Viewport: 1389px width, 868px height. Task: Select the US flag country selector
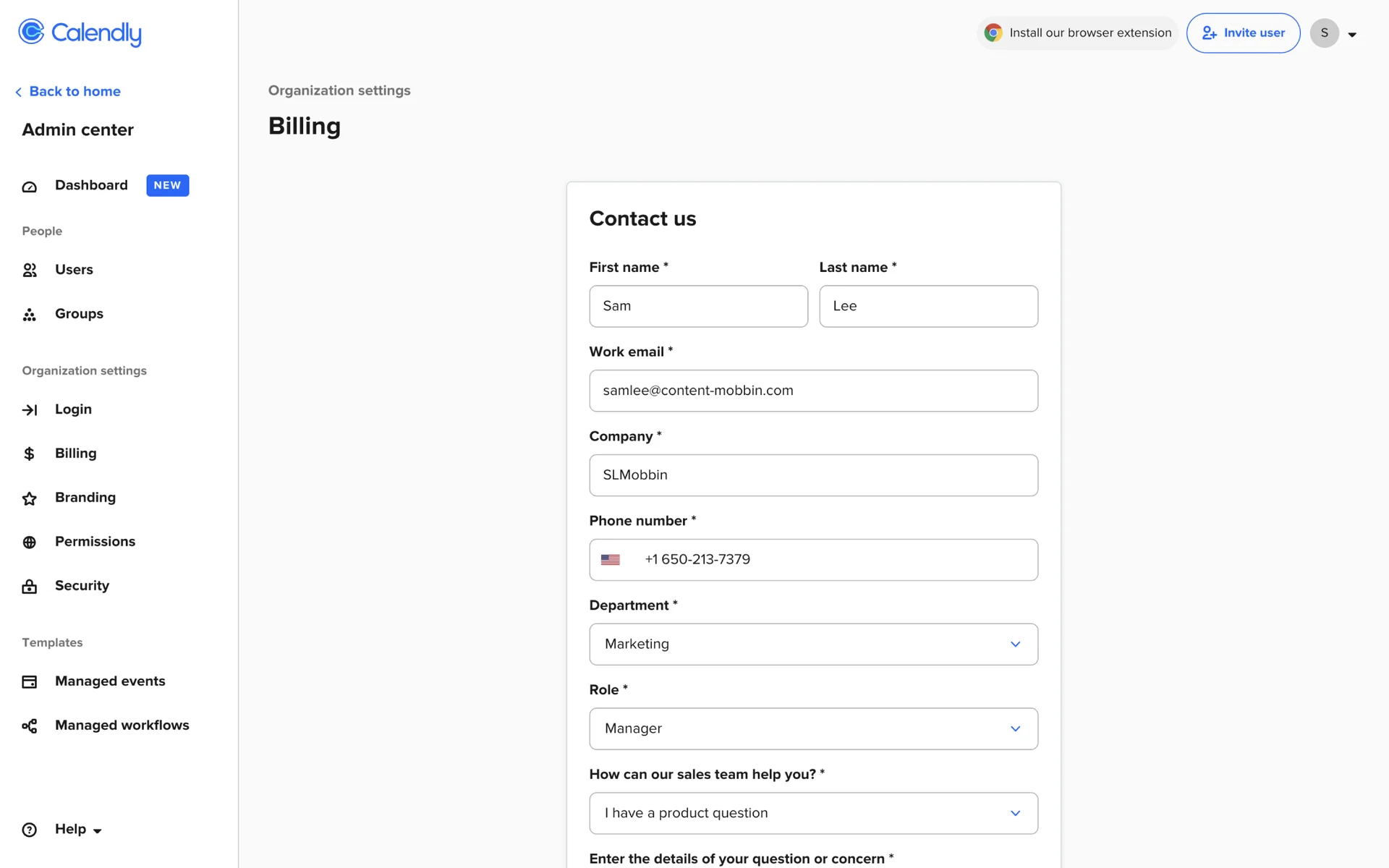click(611, 560)
